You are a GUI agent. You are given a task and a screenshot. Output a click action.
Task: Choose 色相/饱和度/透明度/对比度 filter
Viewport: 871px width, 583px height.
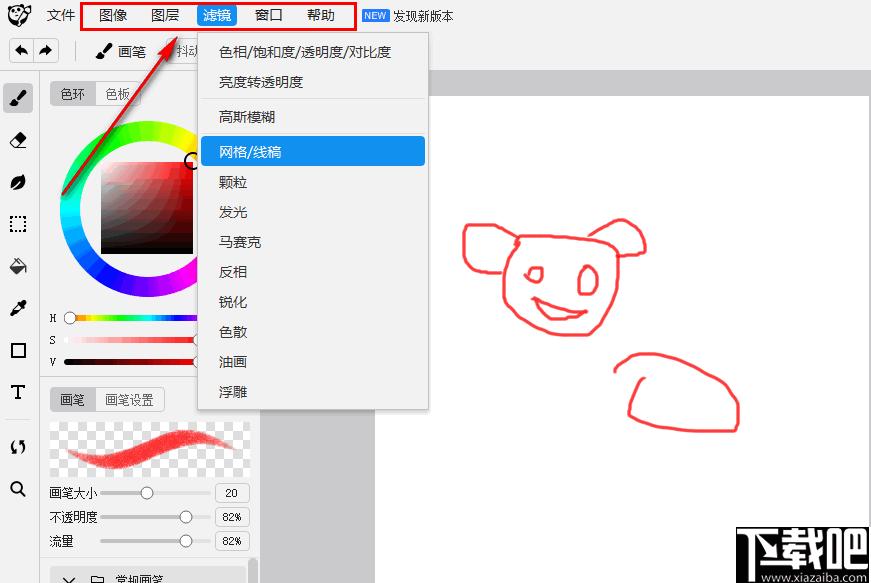tap(313, 52)
